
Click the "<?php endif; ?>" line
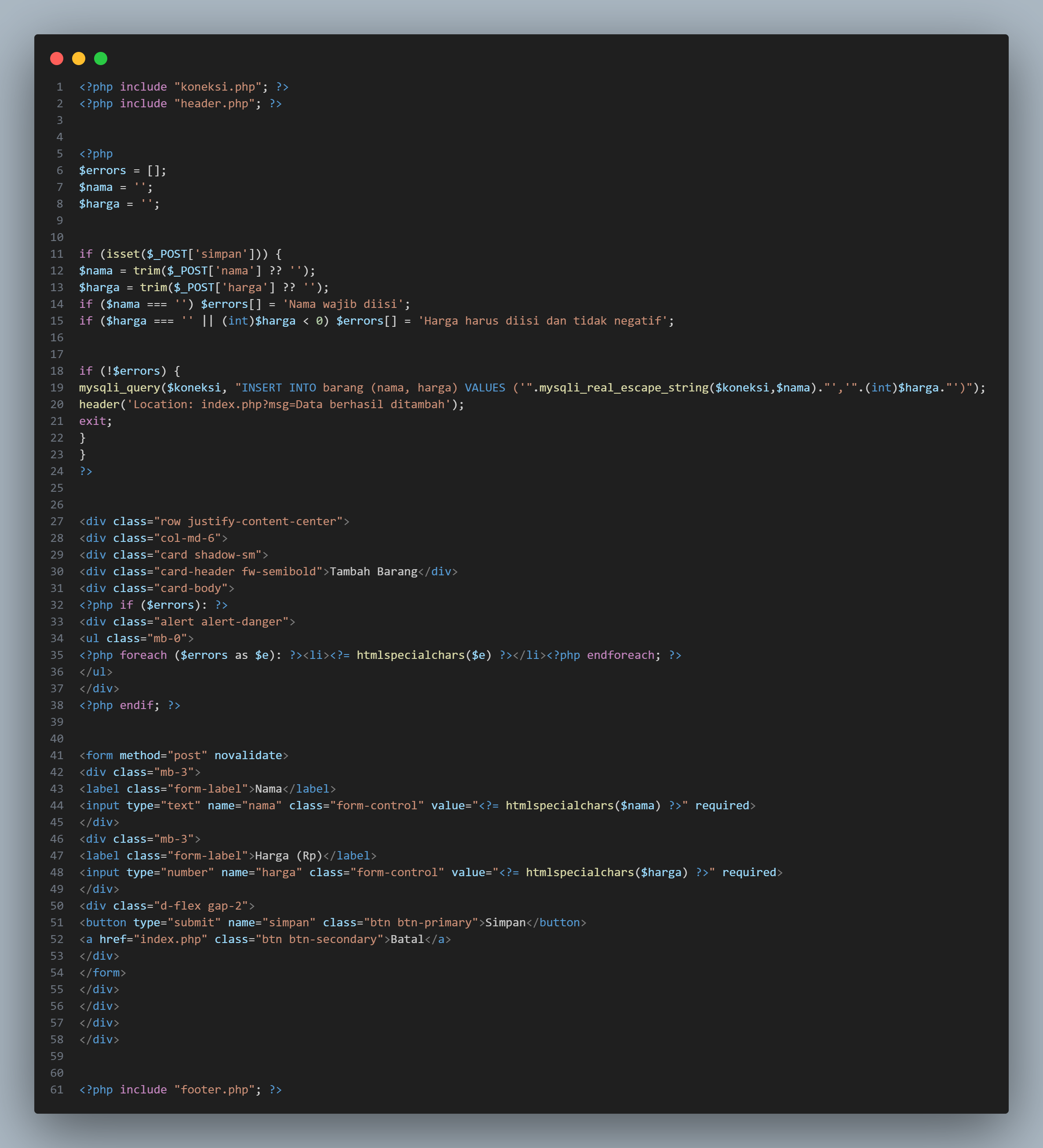[130, 705]
